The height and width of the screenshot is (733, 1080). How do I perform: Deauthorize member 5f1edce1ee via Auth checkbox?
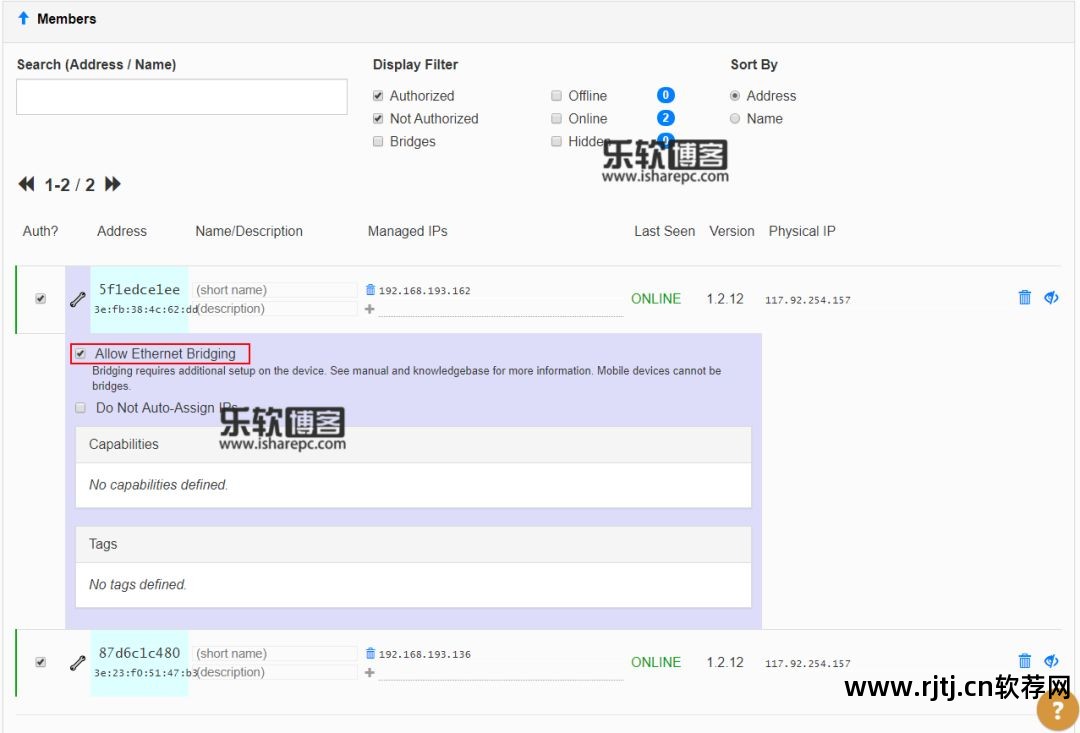click(40, 298)
